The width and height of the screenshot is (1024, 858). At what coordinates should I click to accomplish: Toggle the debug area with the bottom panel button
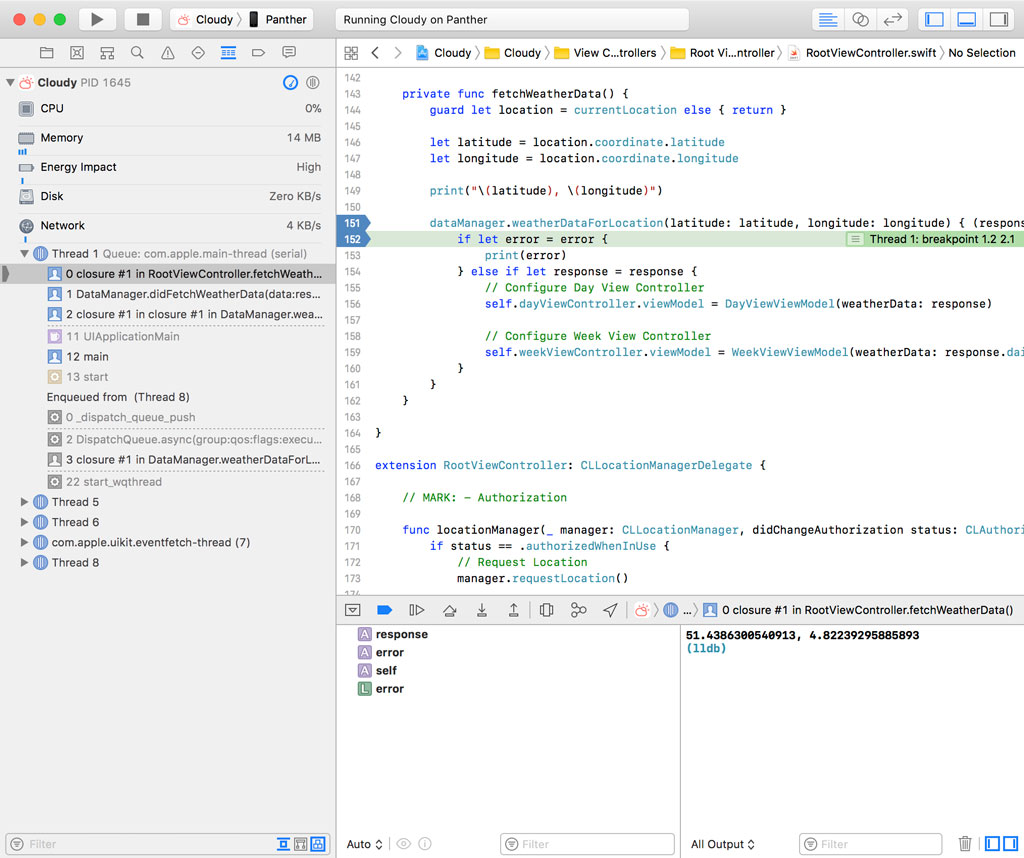tap(966, 18)
